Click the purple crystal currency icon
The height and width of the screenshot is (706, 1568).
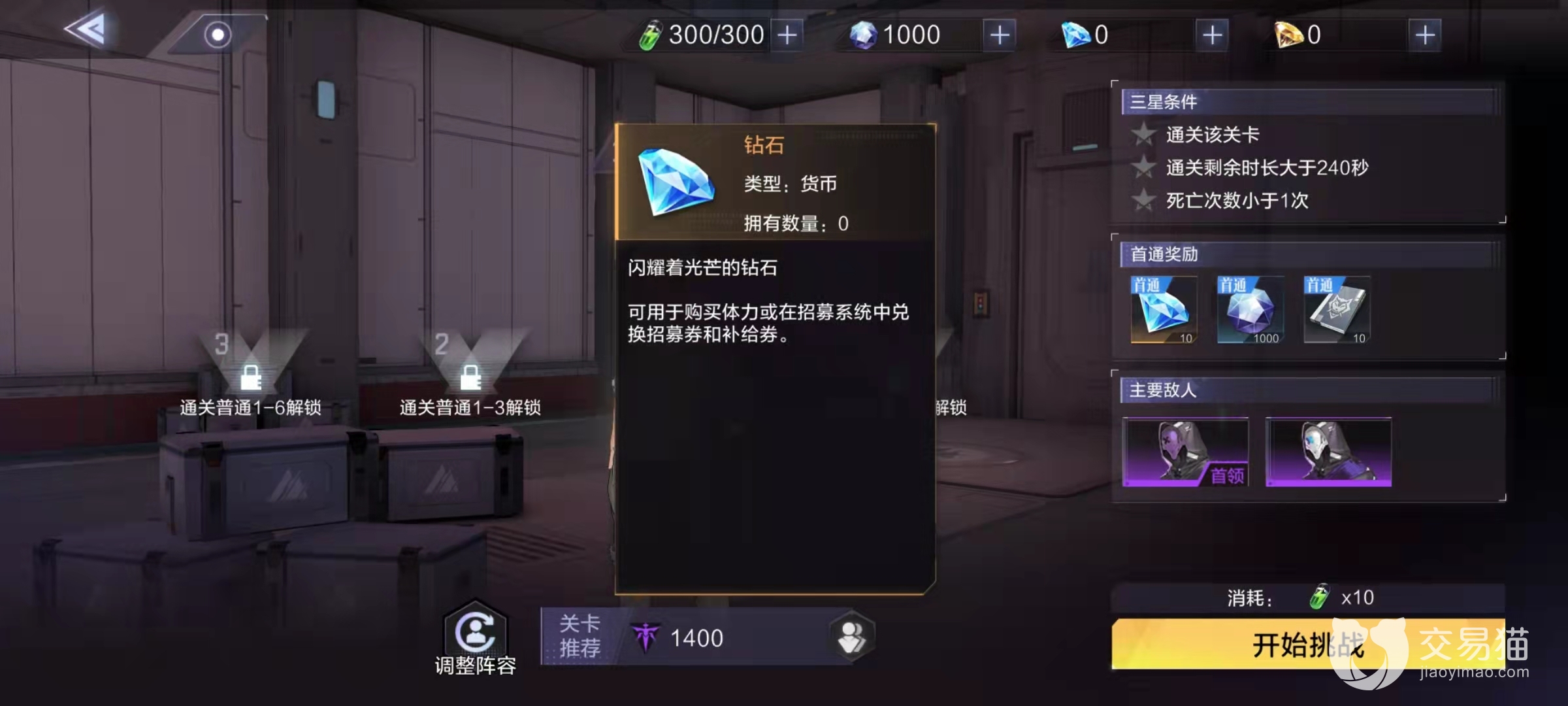pyautogui.click(x=862, y=35)
